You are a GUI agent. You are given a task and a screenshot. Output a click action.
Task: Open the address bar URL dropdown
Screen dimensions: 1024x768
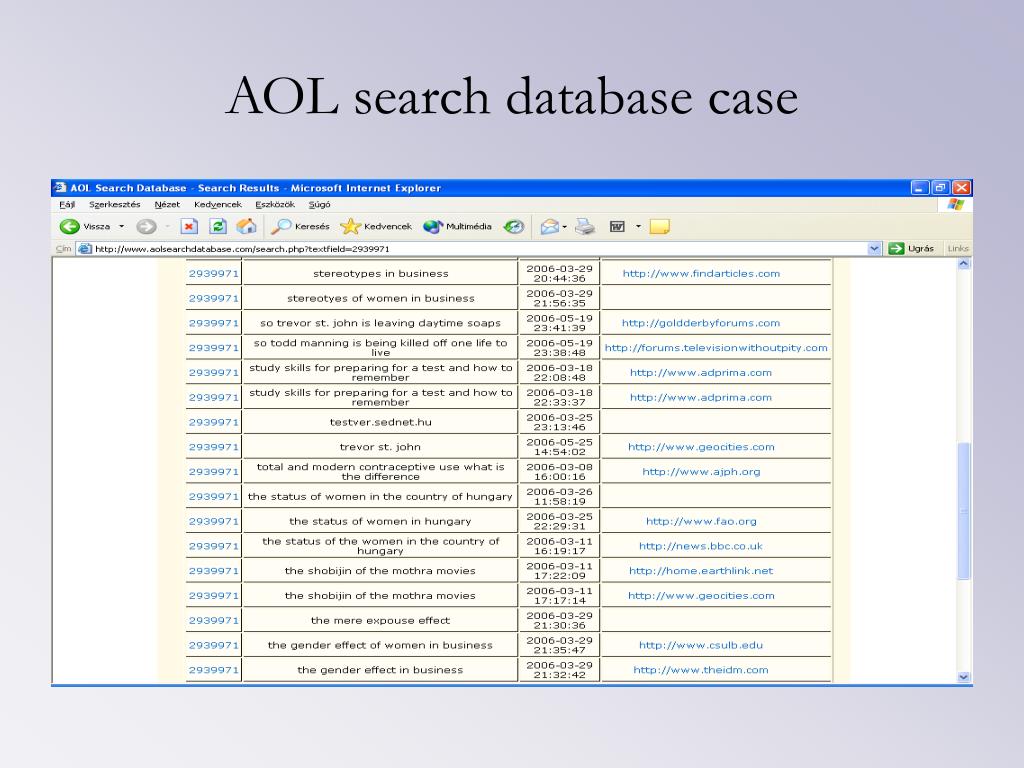[x=874, y=249]
